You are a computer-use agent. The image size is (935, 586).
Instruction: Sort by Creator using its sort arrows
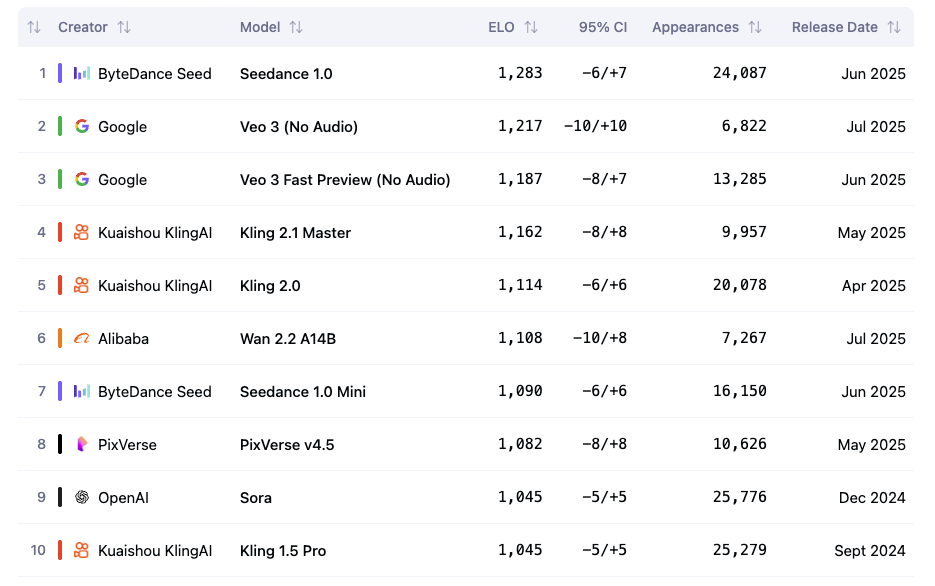(124, 27)
